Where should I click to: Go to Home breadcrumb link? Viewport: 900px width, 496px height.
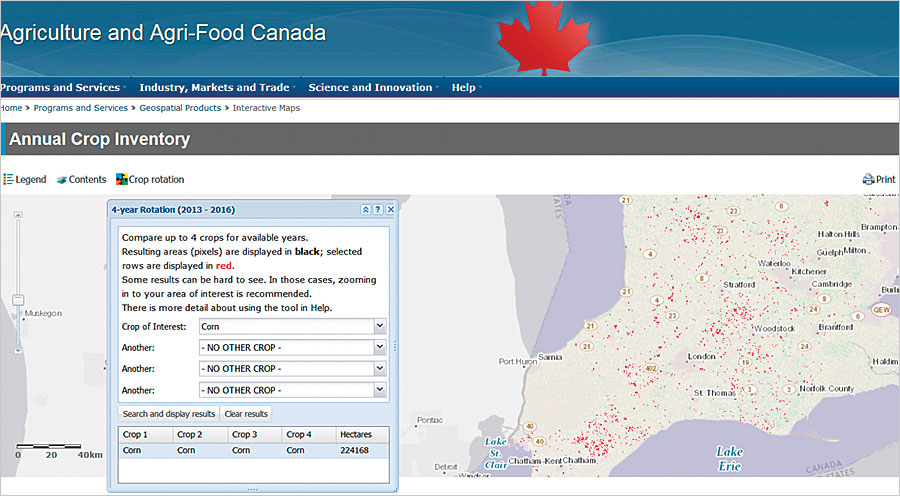pos(11,108)
